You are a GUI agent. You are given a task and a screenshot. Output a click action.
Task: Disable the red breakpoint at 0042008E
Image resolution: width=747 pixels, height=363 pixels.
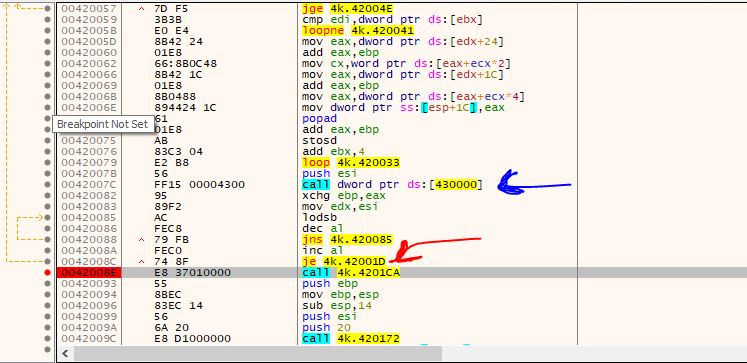click(47, 272)
